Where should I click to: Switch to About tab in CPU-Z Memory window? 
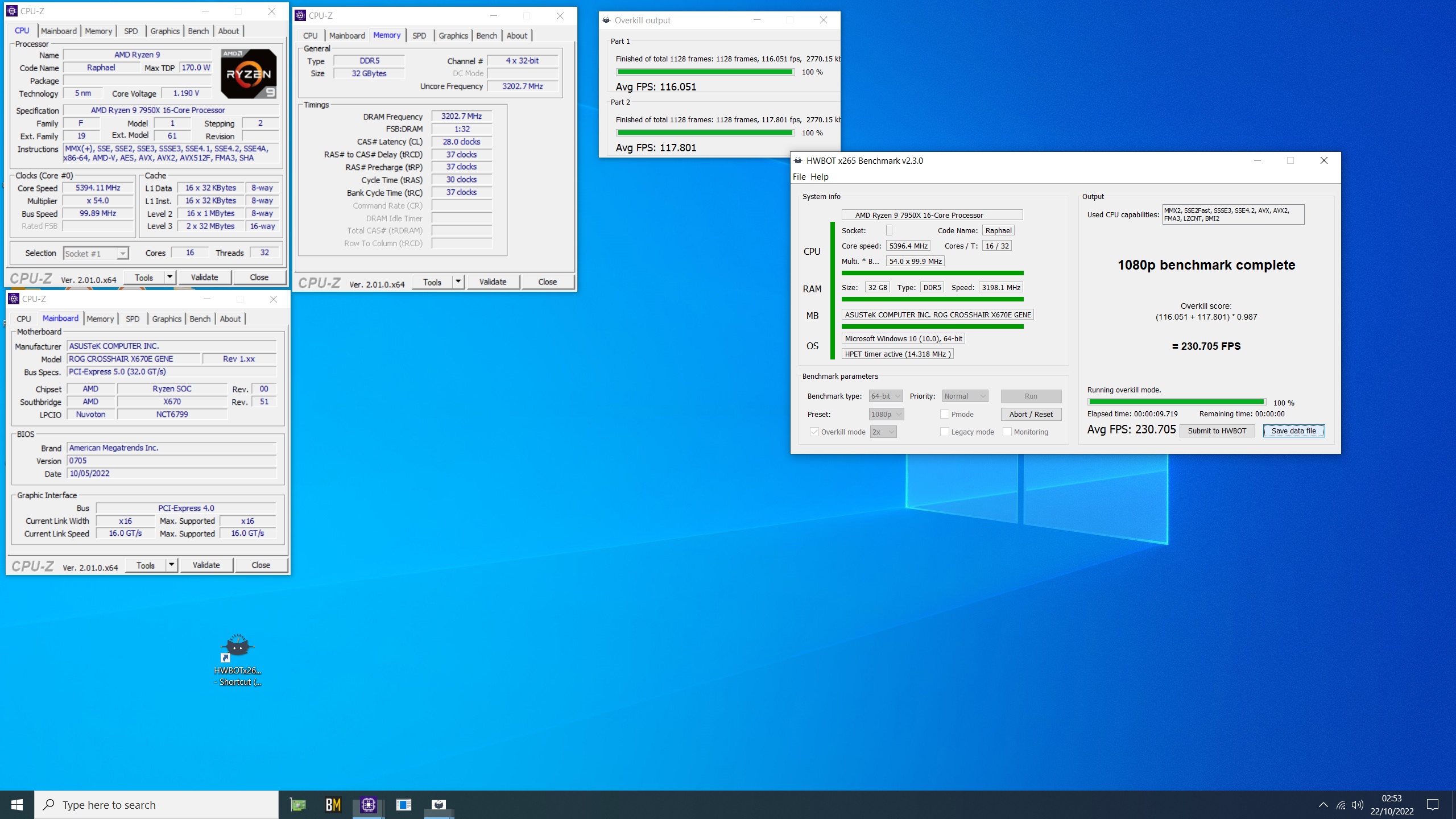(517, 35)
